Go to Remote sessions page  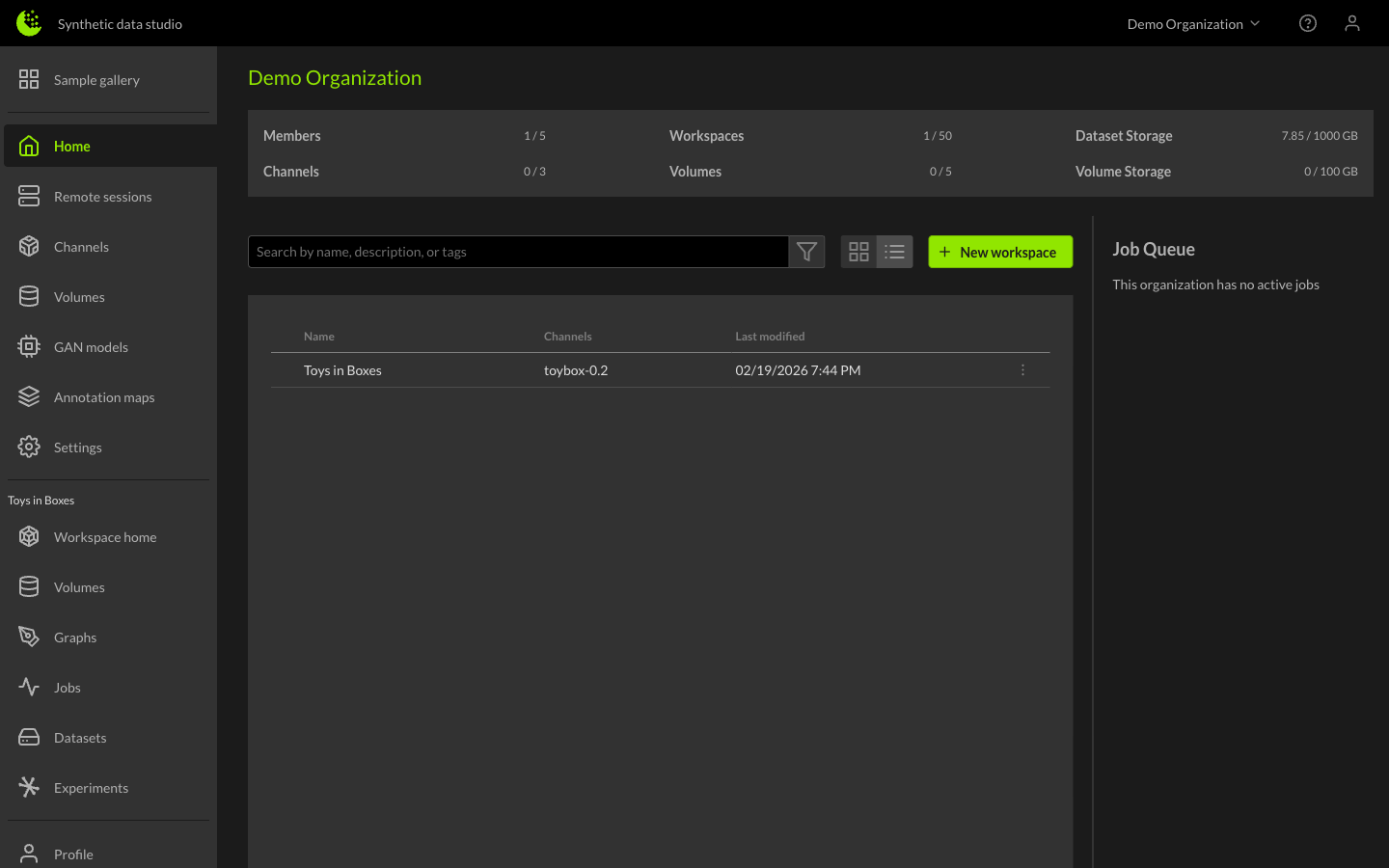[102, 197]
